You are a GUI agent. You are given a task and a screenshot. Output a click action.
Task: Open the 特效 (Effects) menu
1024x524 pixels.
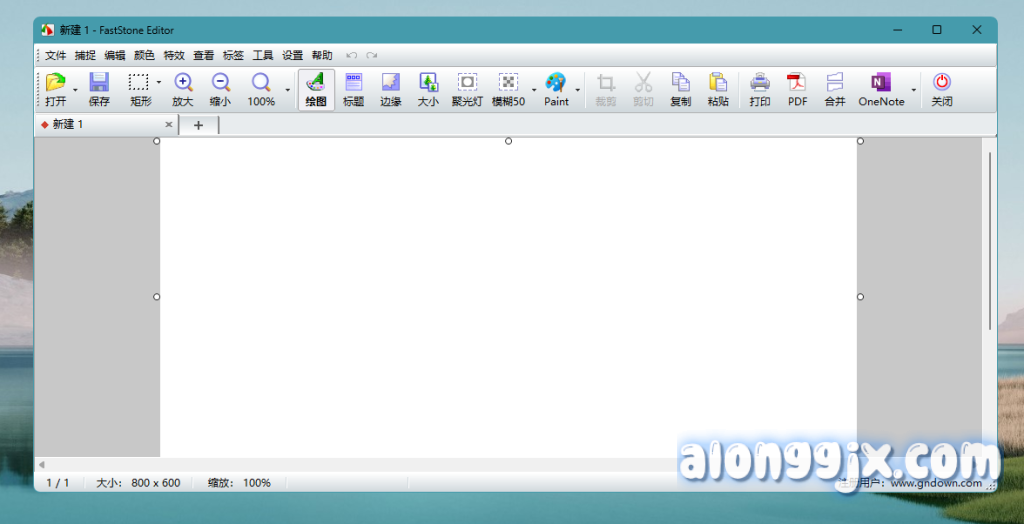pos(174,56)
